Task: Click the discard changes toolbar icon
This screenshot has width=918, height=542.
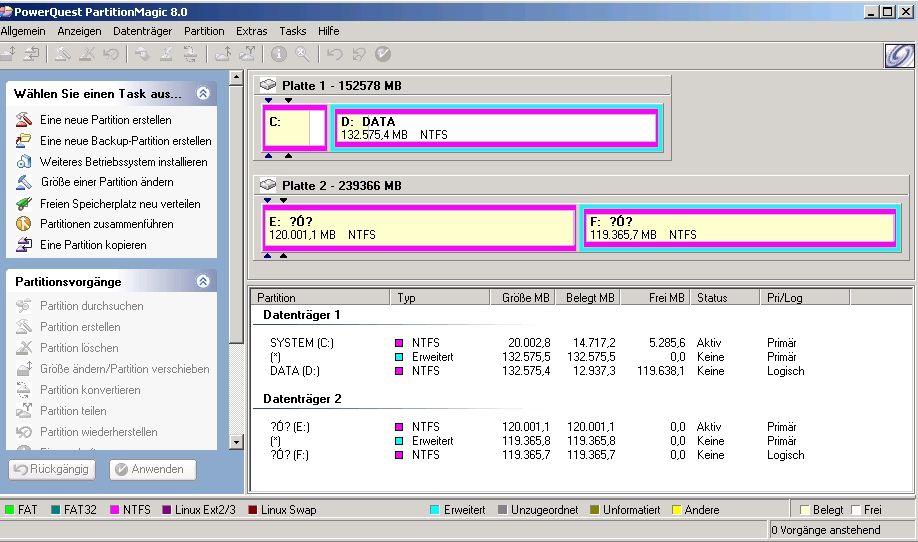Action: (358, 54)
